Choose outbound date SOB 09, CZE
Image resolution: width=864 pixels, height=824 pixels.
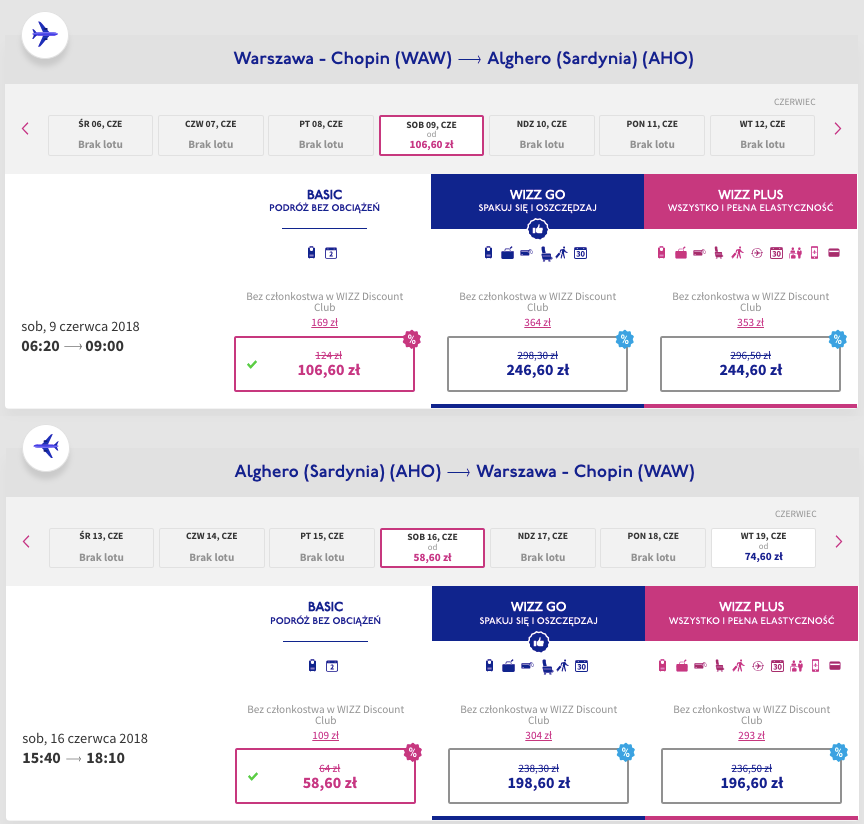[x=431, y=135]
